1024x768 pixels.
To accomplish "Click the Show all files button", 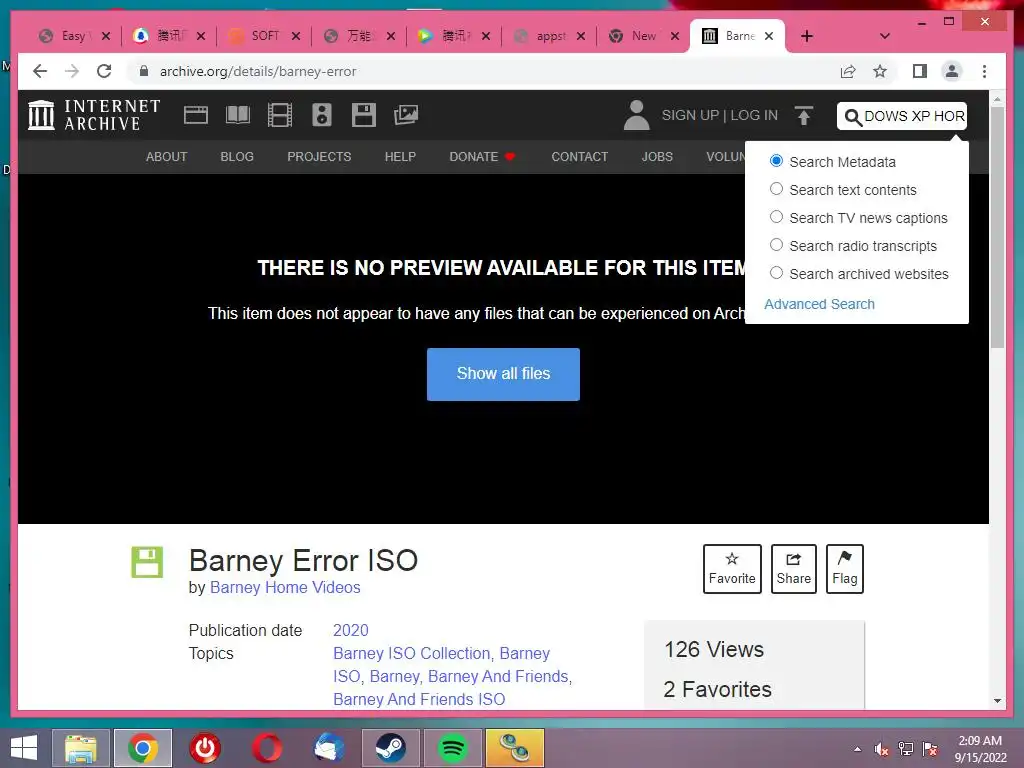I will 503,374.
